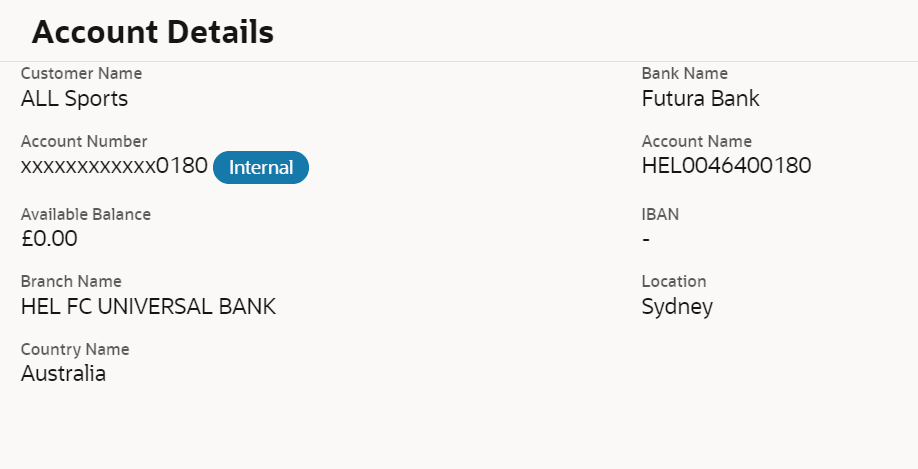918x469 pixels.
Task: Click the Branch Name label
Action: (x=71, y=282)
